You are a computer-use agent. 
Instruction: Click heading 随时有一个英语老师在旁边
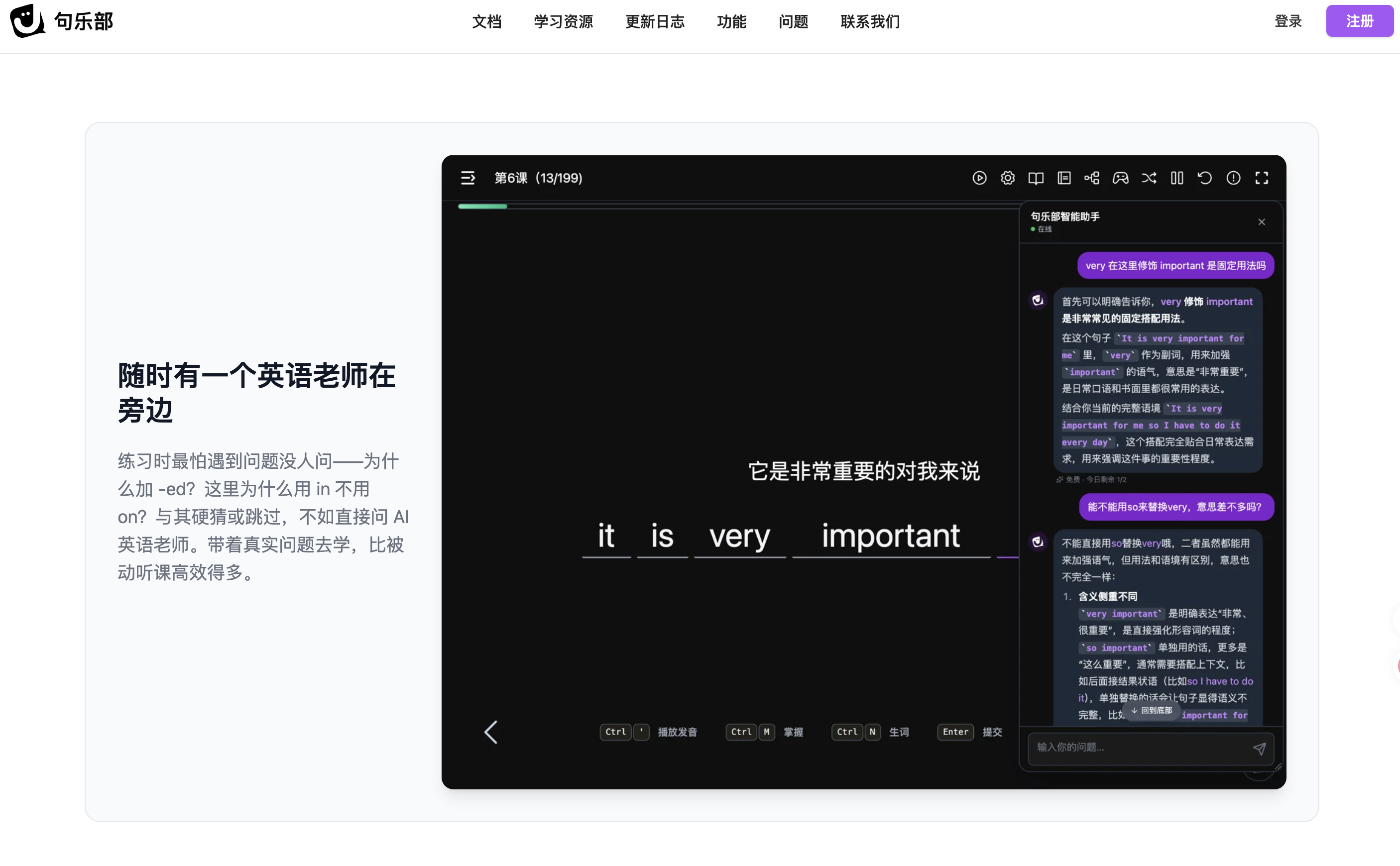point(256,393)
